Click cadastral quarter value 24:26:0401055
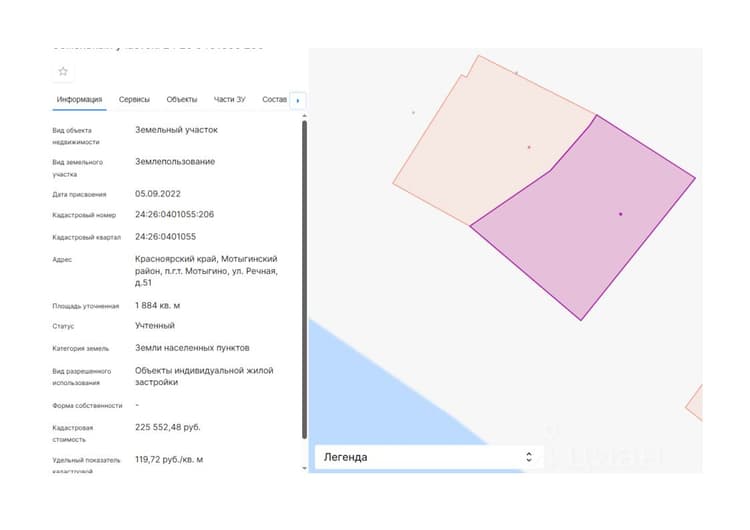Image resolution: width=750 pixels, height=530 pixels. (165, 237)
